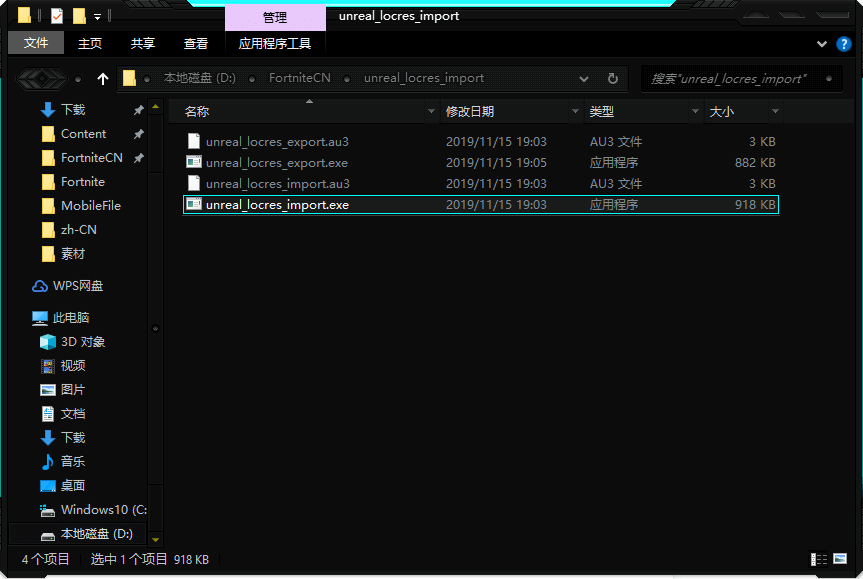Click navigation pane scroll down arrow
Viewport: 863px width, 579px height.
click(155, 540)
